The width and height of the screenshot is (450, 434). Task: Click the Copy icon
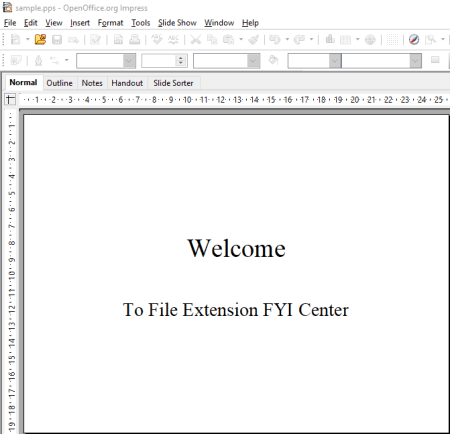point(212,40)
